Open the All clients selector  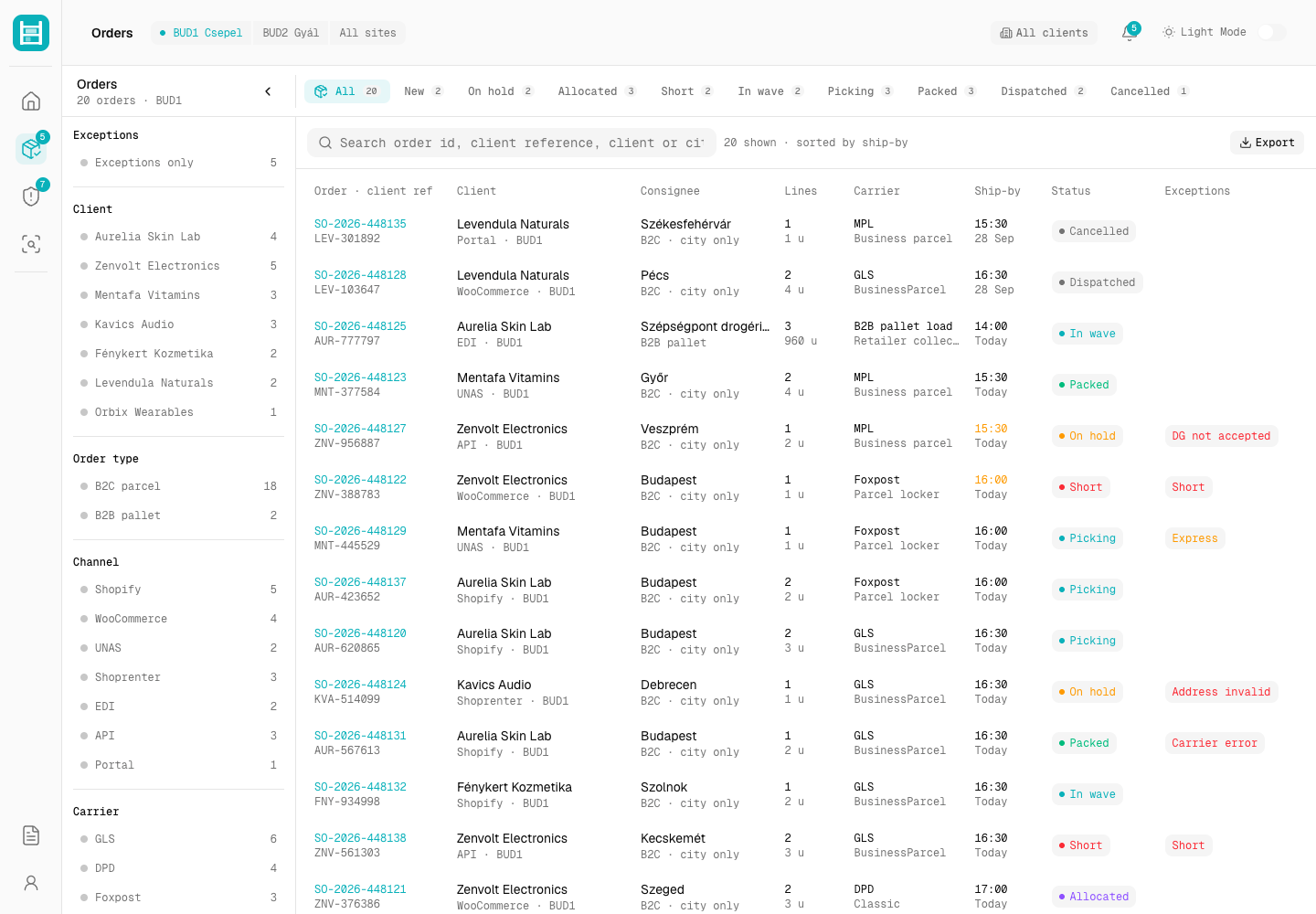(x=1044, y=33)
